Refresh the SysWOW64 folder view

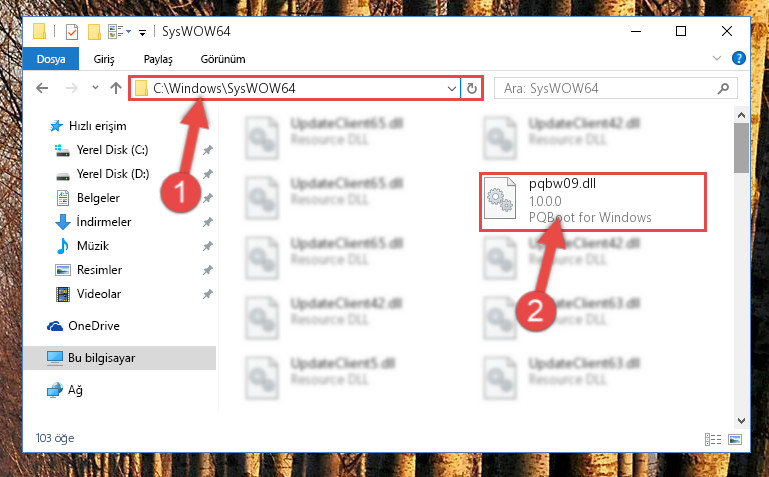click(x=472, y=88)
